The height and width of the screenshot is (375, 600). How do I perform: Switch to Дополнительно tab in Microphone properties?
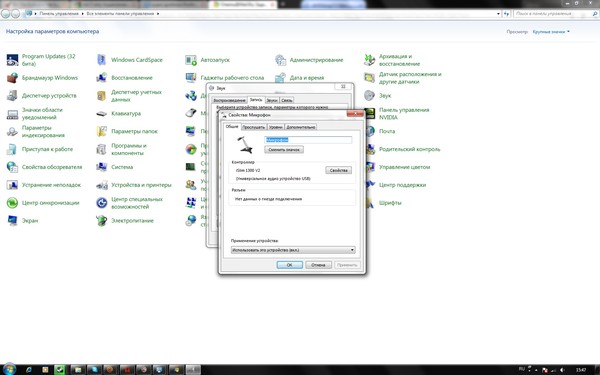point(301,127)
